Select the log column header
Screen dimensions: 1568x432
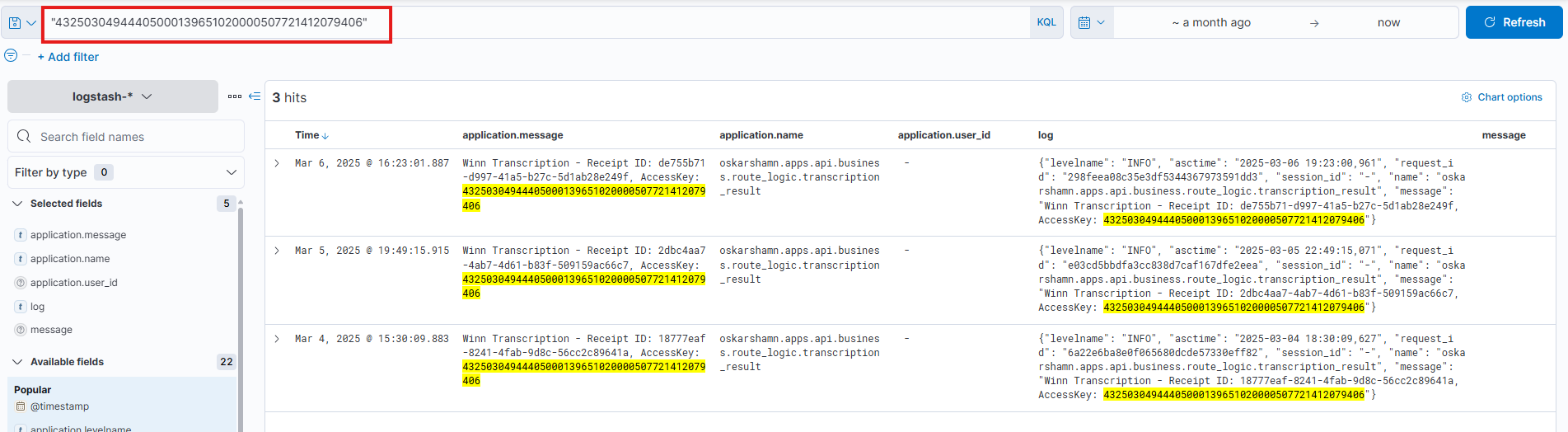[1045, 135]
